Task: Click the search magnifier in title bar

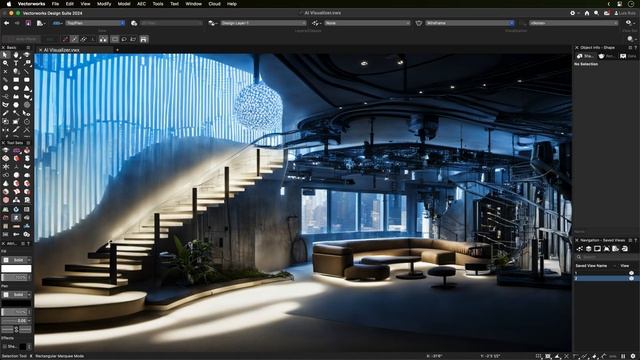Action: point(596,13)
